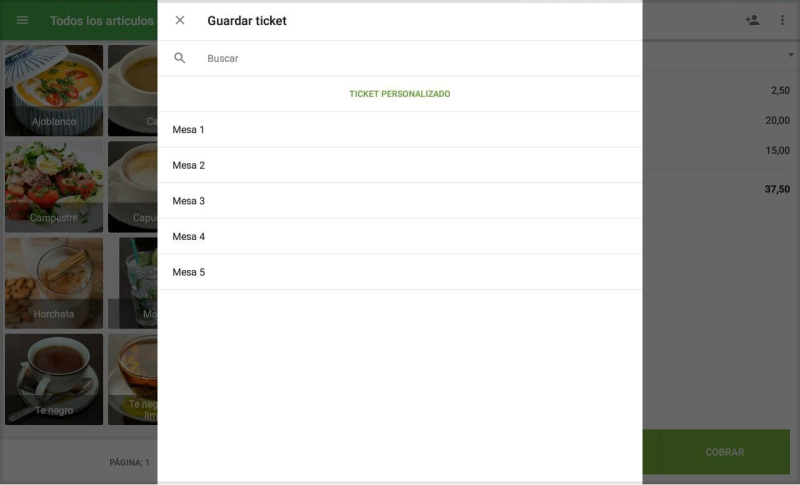Viewport: 800px width, 485px height.
Task: Type in the Buscar search field
Action: (x=400, y=58)
